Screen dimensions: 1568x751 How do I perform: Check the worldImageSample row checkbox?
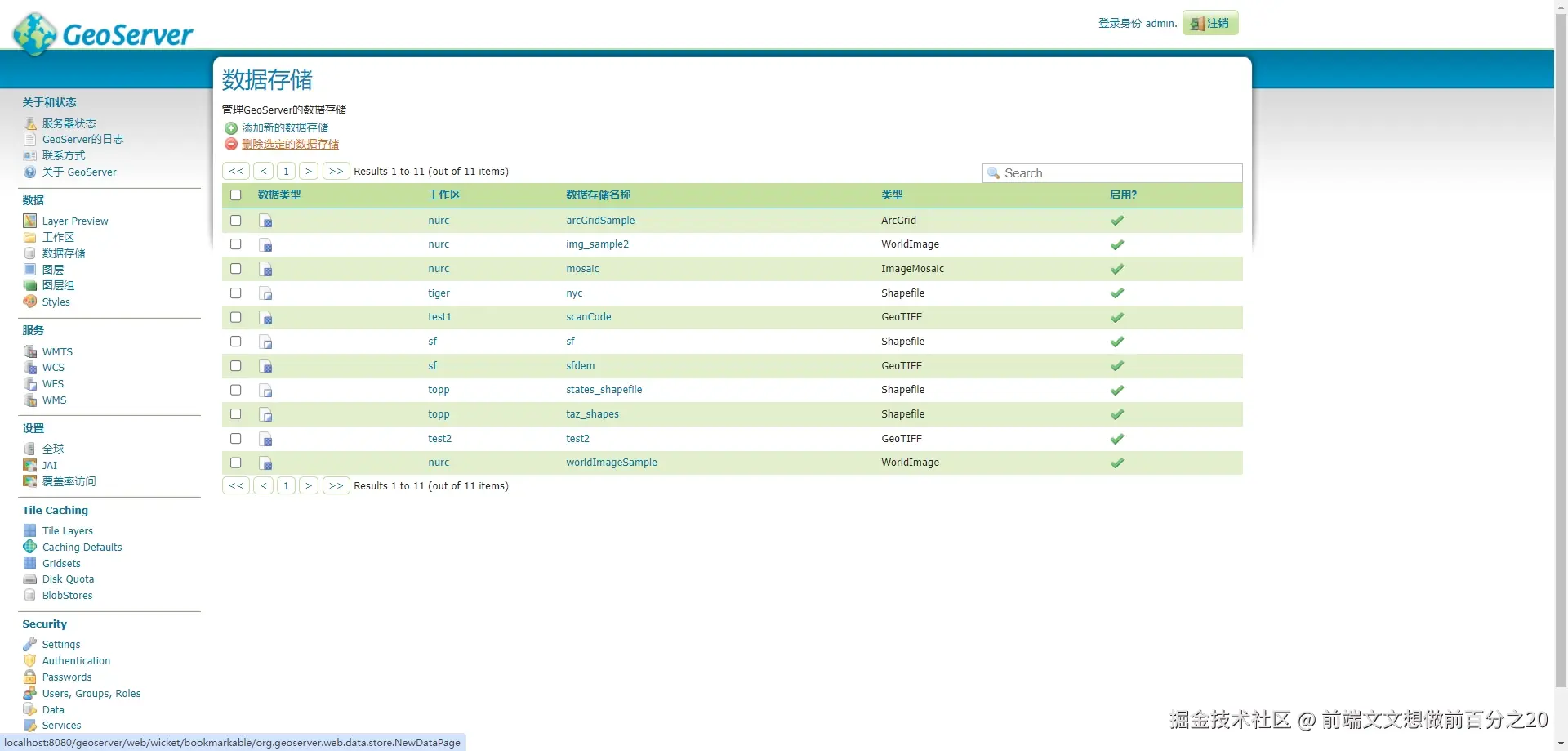click(236, 463)
